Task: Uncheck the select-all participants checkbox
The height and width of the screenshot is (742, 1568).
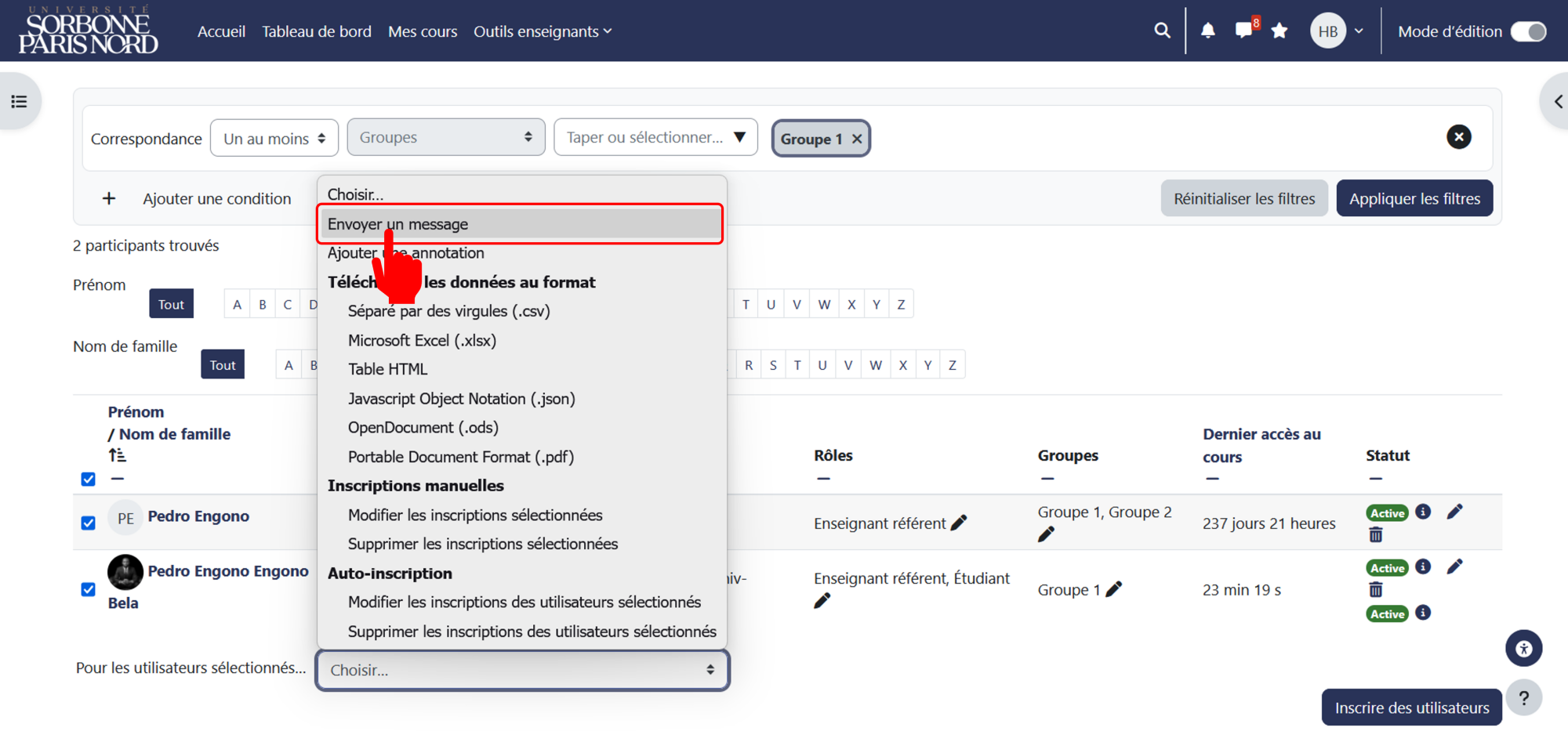Action: tap(89, 479)
